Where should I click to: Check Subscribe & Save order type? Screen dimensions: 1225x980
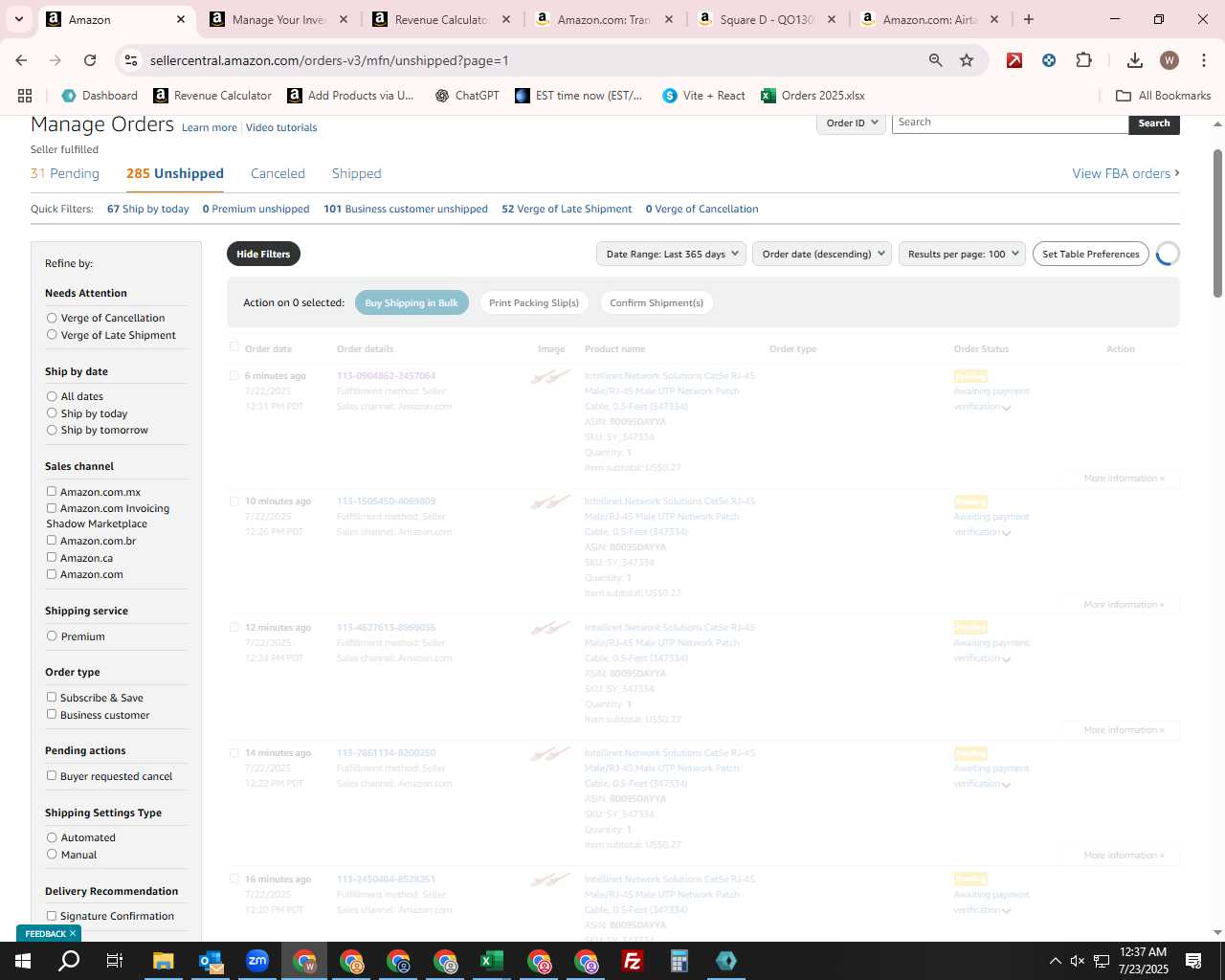pos(52,698)
